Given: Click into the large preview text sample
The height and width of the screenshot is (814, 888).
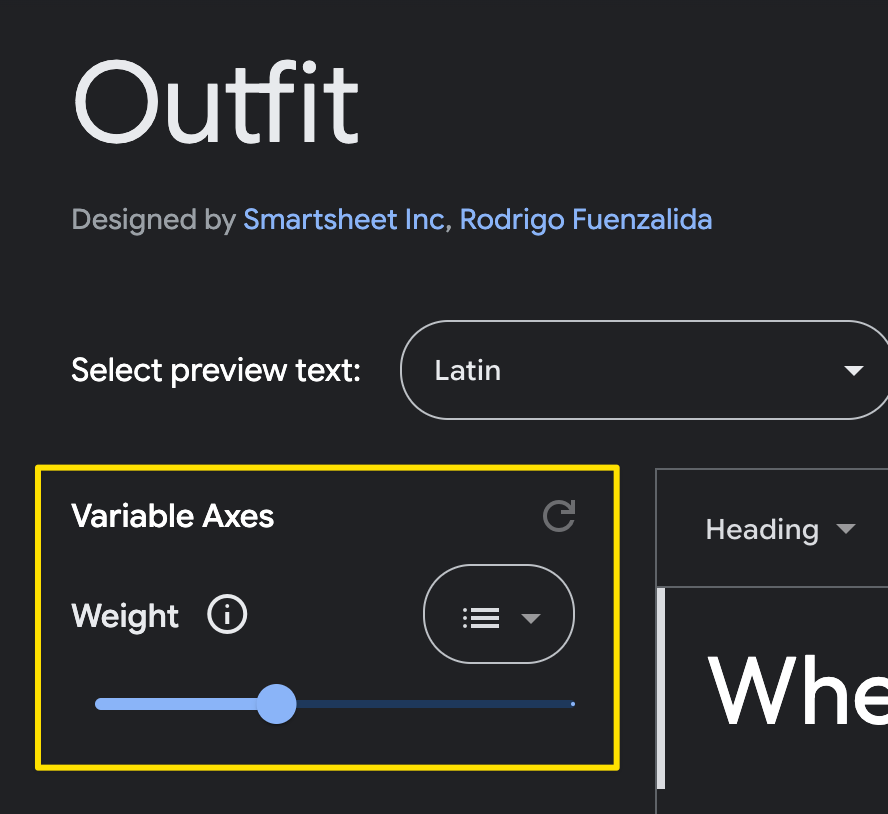Looking at the screenshot, I should pos(797,690).
